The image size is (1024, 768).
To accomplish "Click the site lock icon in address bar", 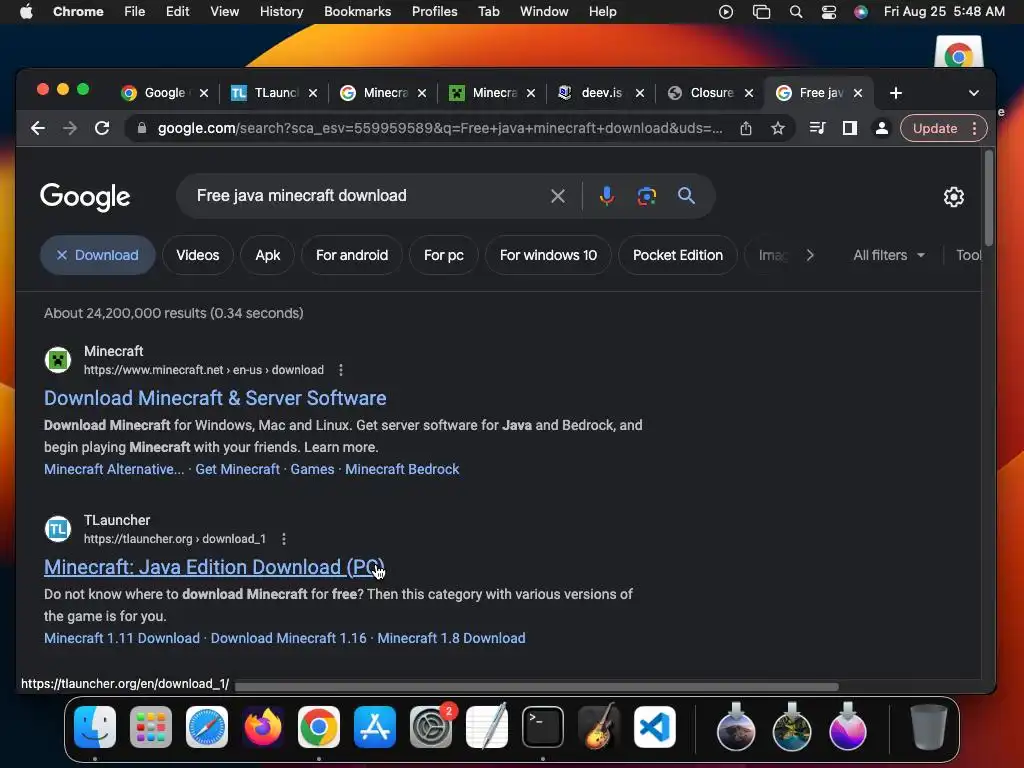I will point(142,128).
